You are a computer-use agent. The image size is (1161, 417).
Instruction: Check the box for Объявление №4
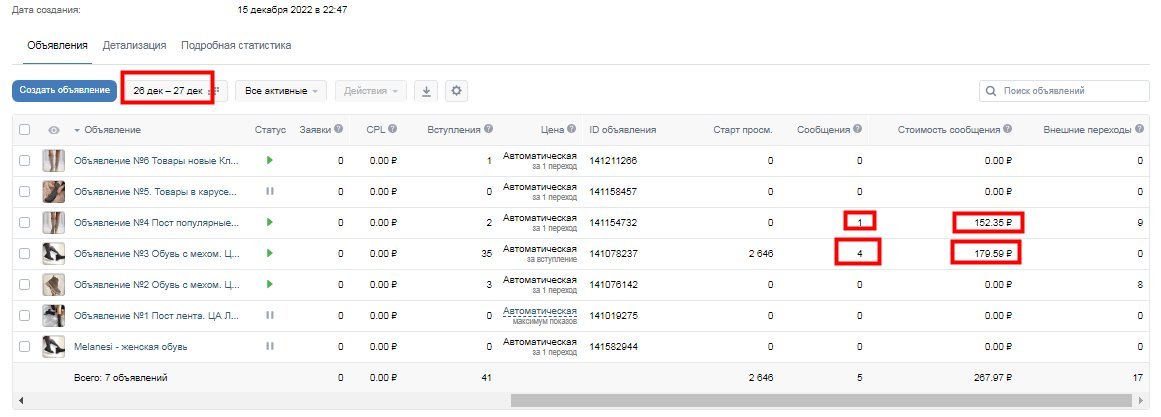coord(25,222)
